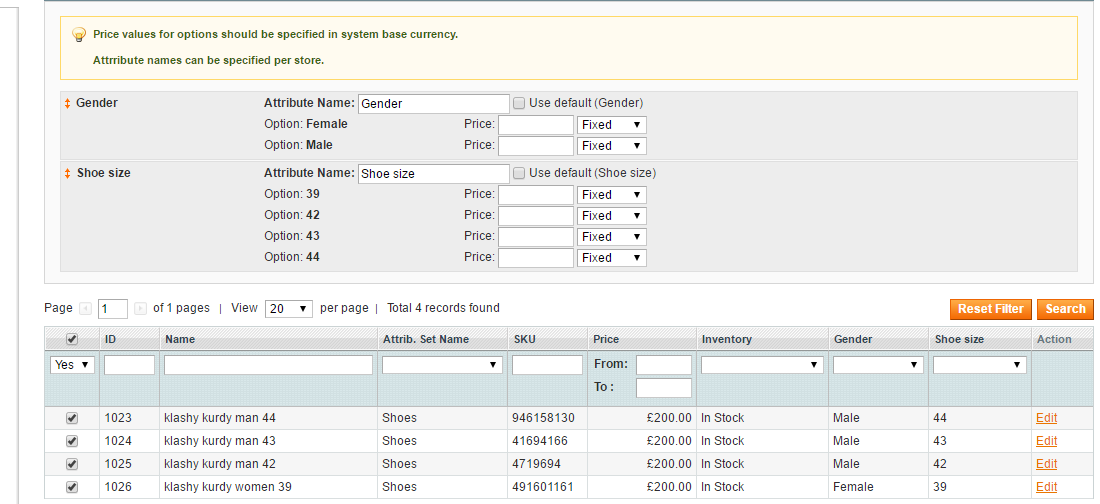1100x504 pixels.
Task: Open Attrib. Set Name filter dropdown
Action: [x=442, y=366]
